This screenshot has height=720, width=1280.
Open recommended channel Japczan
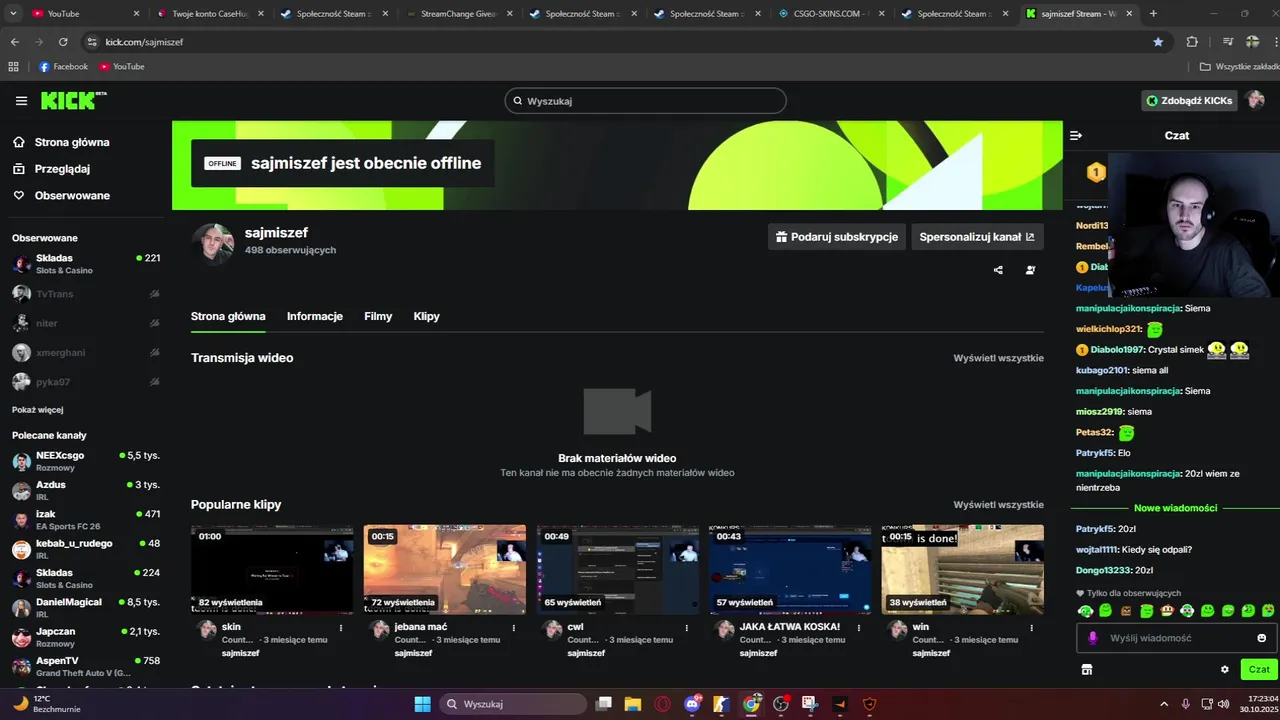coord(86,637)
